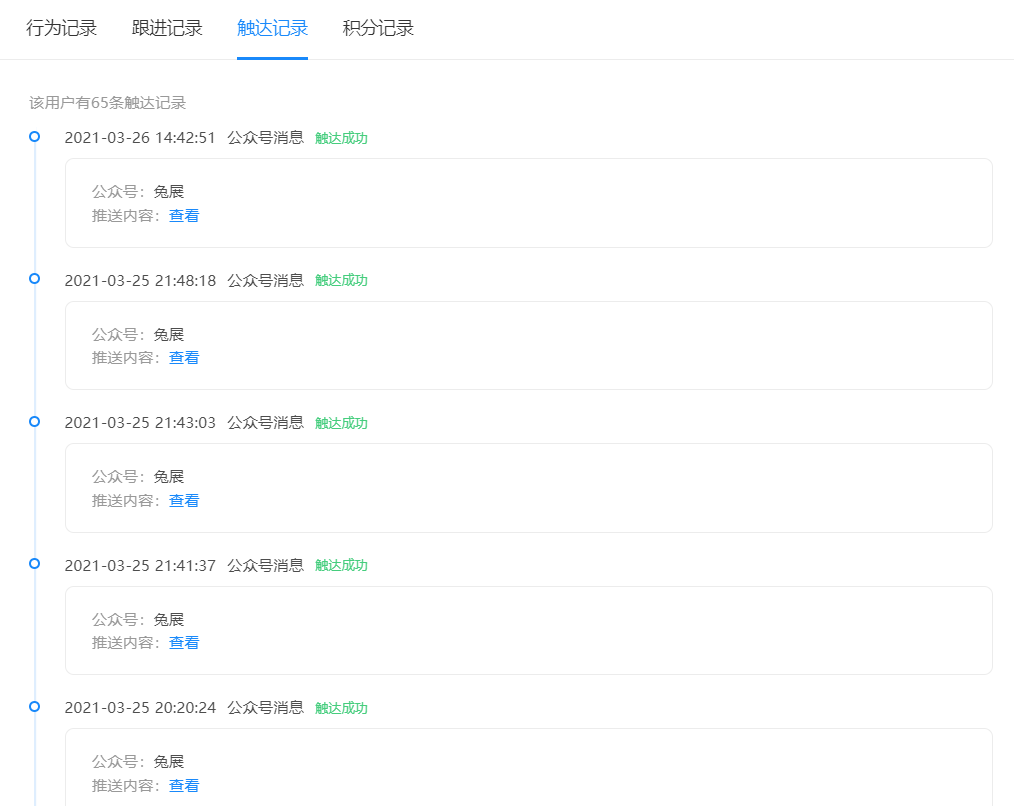The image size is (1014, 806).
Task: Click 兔展 account name in 20:20:24 card
Action: coord(169,762)
